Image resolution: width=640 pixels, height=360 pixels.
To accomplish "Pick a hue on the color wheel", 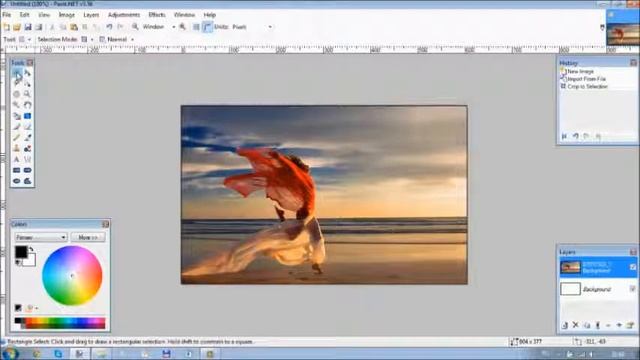I will coord(72,276).
